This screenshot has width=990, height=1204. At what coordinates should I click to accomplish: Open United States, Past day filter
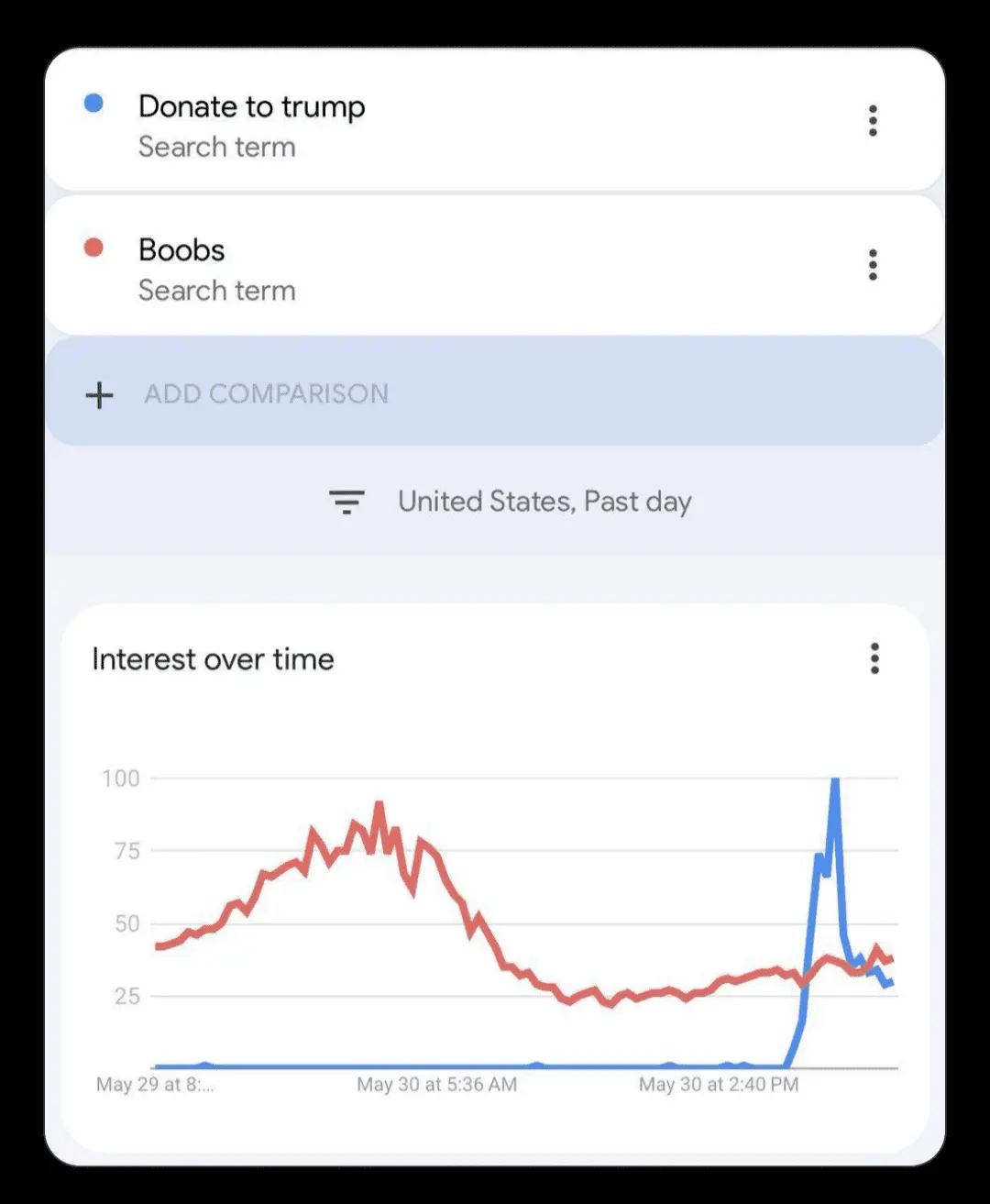tap(544, 502)
